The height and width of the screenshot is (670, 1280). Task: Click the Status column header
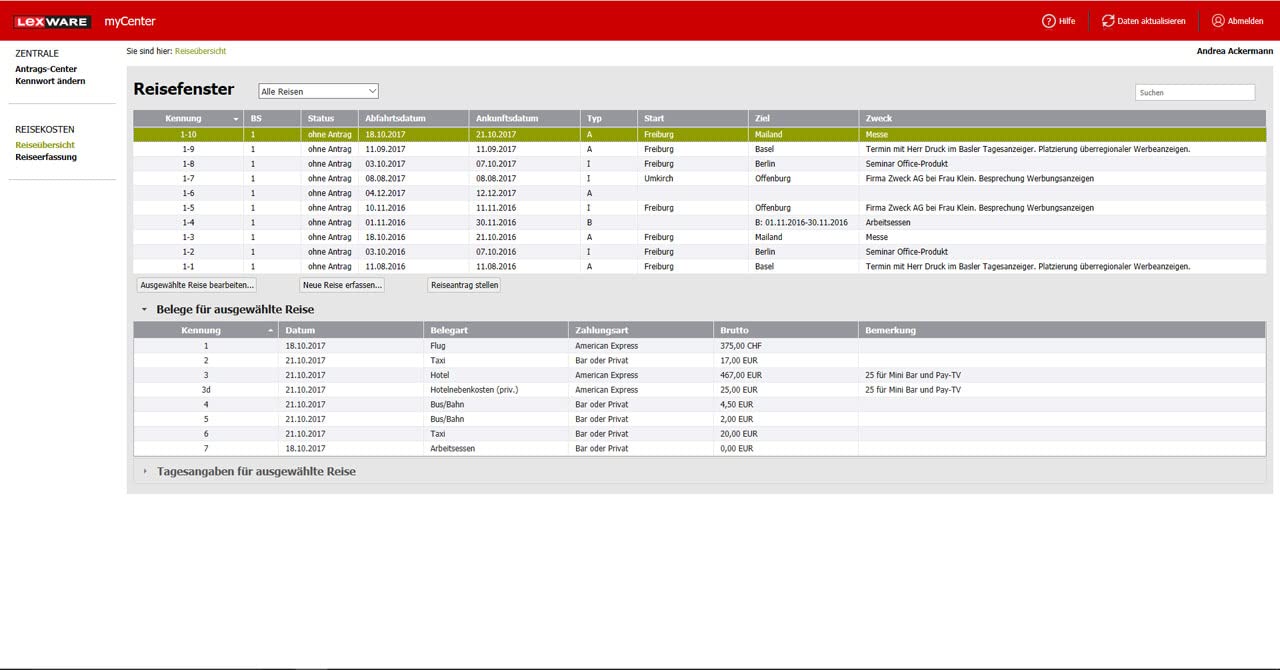click(x=329, y=119)
